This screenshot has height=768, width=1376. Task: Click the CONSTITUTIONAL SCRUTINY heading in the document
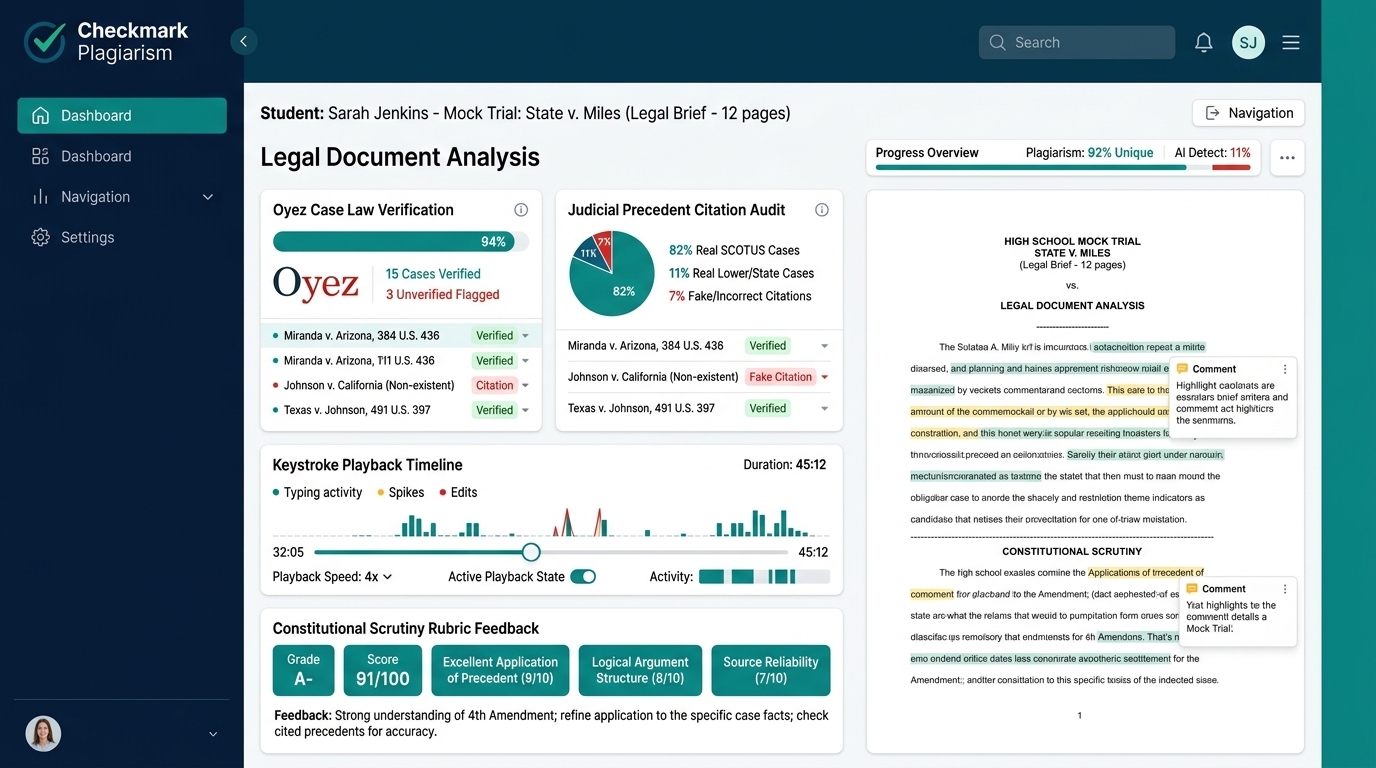(x=1072, y=551)
